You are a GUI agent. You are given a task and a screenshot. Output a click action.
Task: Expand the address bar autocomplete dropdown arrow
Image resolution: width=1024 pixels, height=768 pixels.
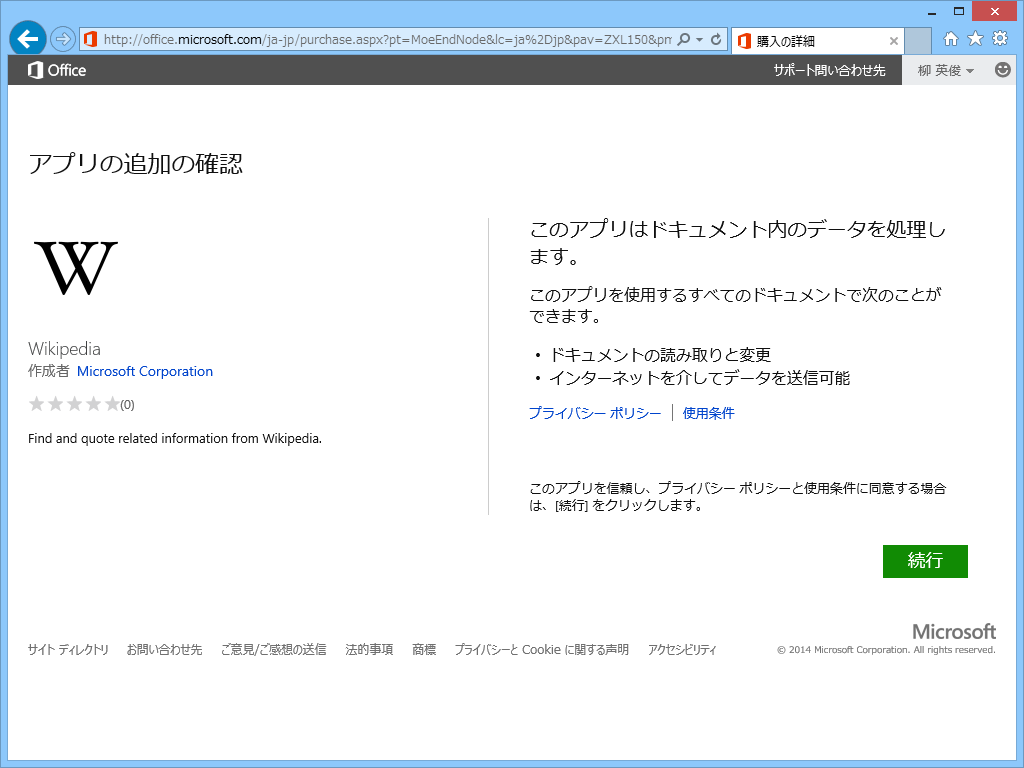tap(699, 39)
